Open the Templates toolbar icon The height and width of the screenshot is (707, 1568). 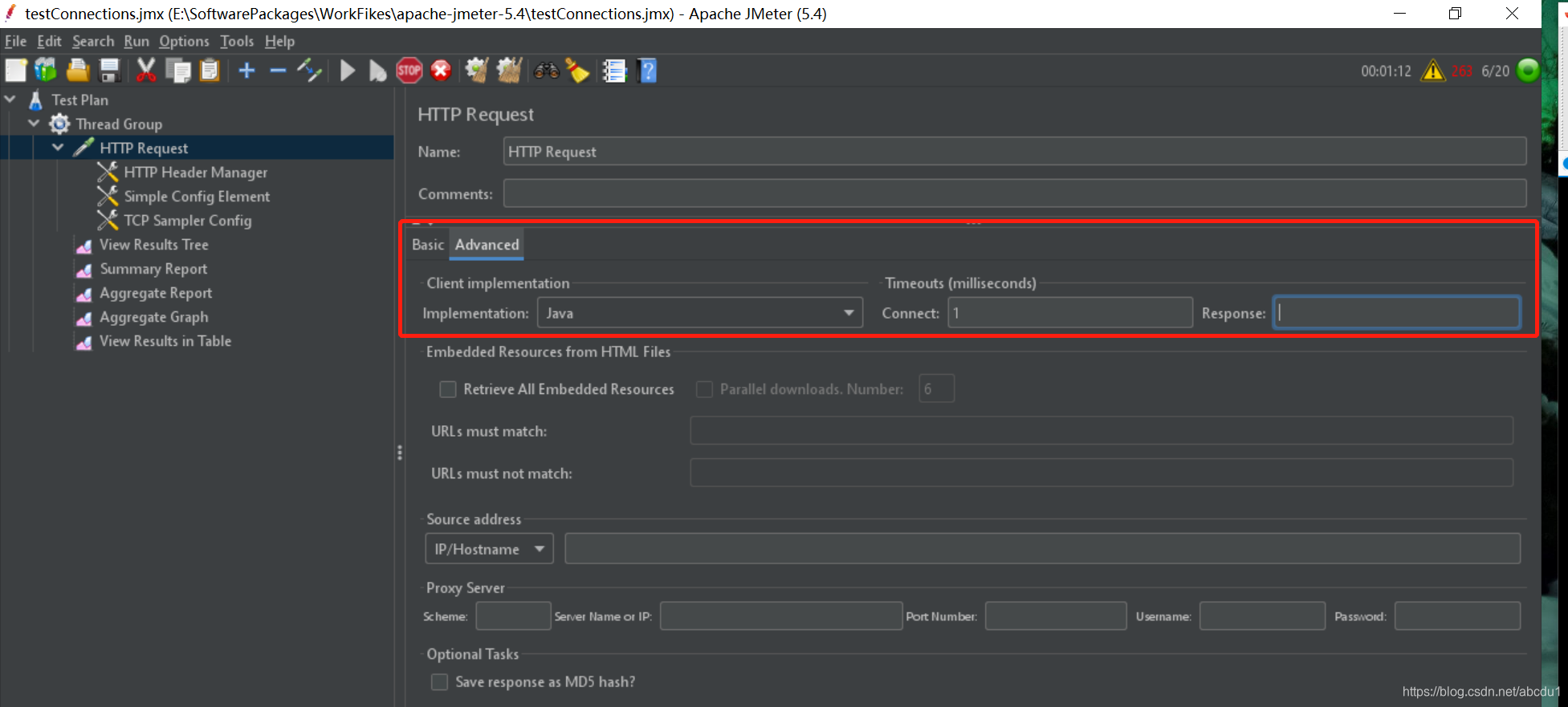point(46,71)
